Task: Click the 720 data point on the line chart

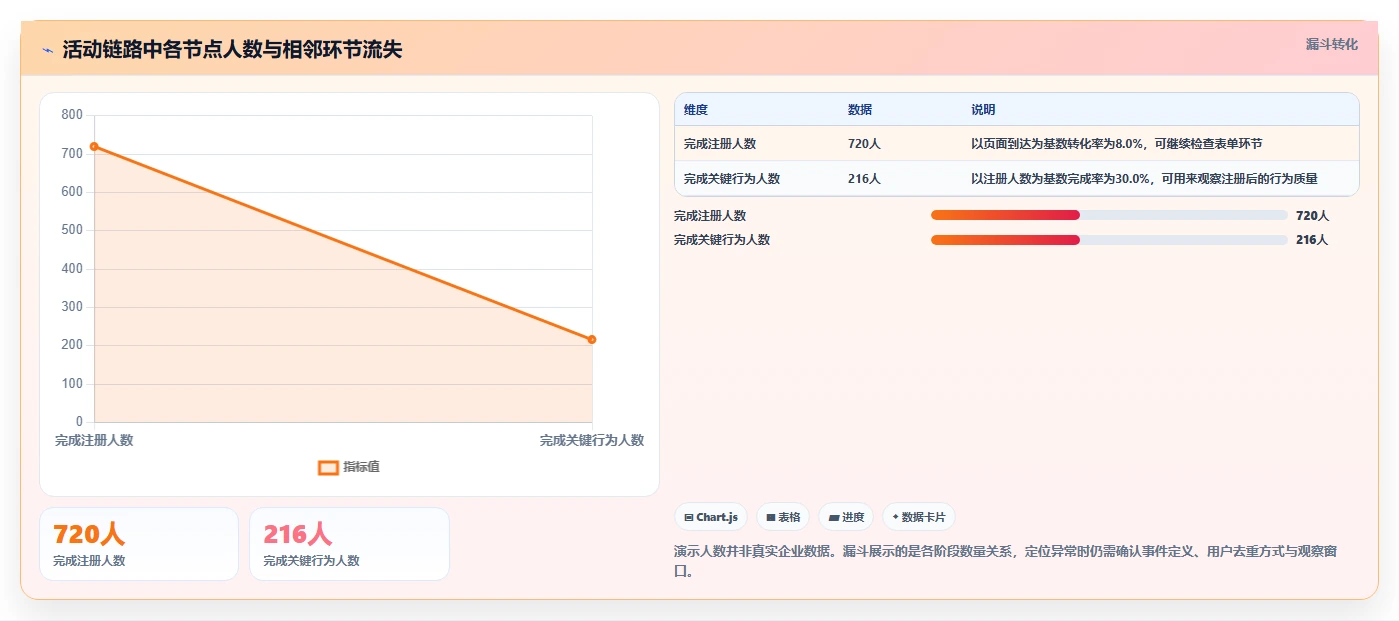Action: tap(94, 147)
